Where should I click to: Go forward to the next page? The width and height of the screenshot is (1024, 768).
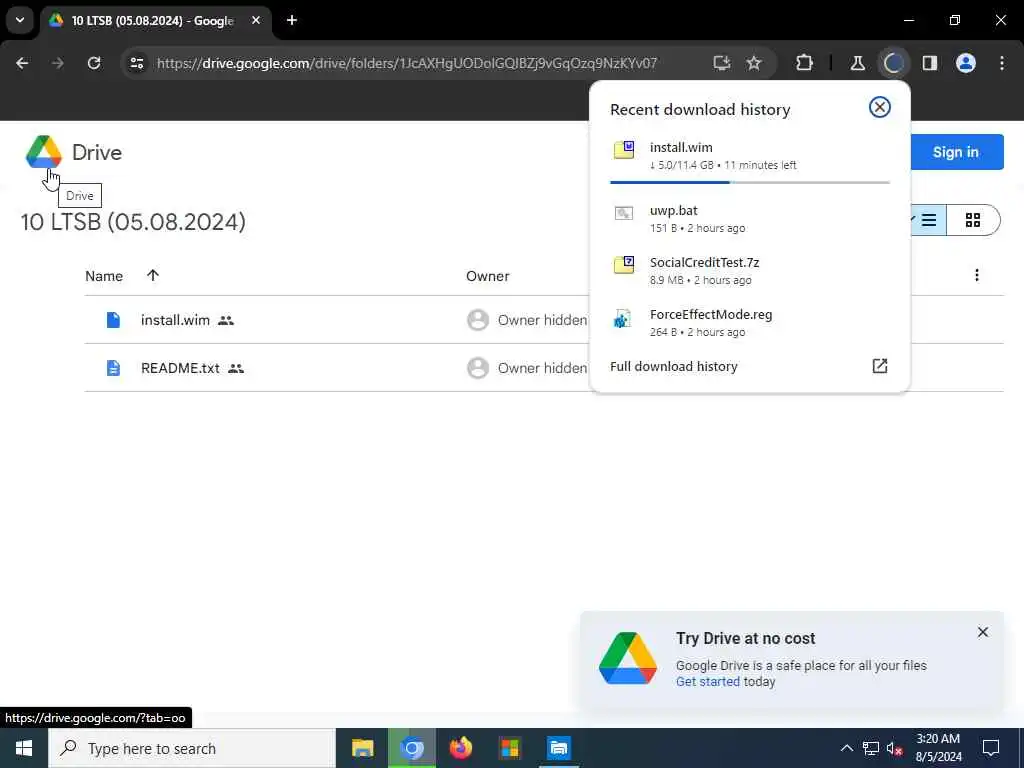click(x=58, y=63)
